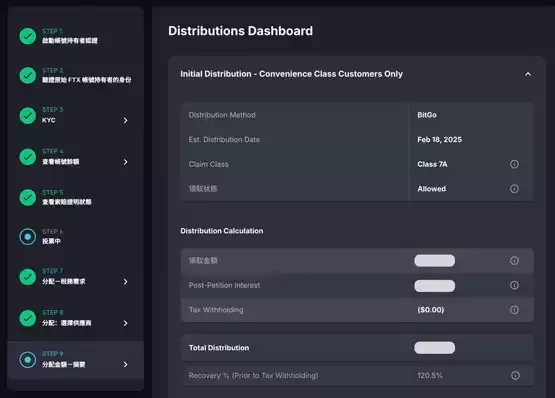Click the Step 5 green checkmark icon
555x398 pixels.
point(28,197)
